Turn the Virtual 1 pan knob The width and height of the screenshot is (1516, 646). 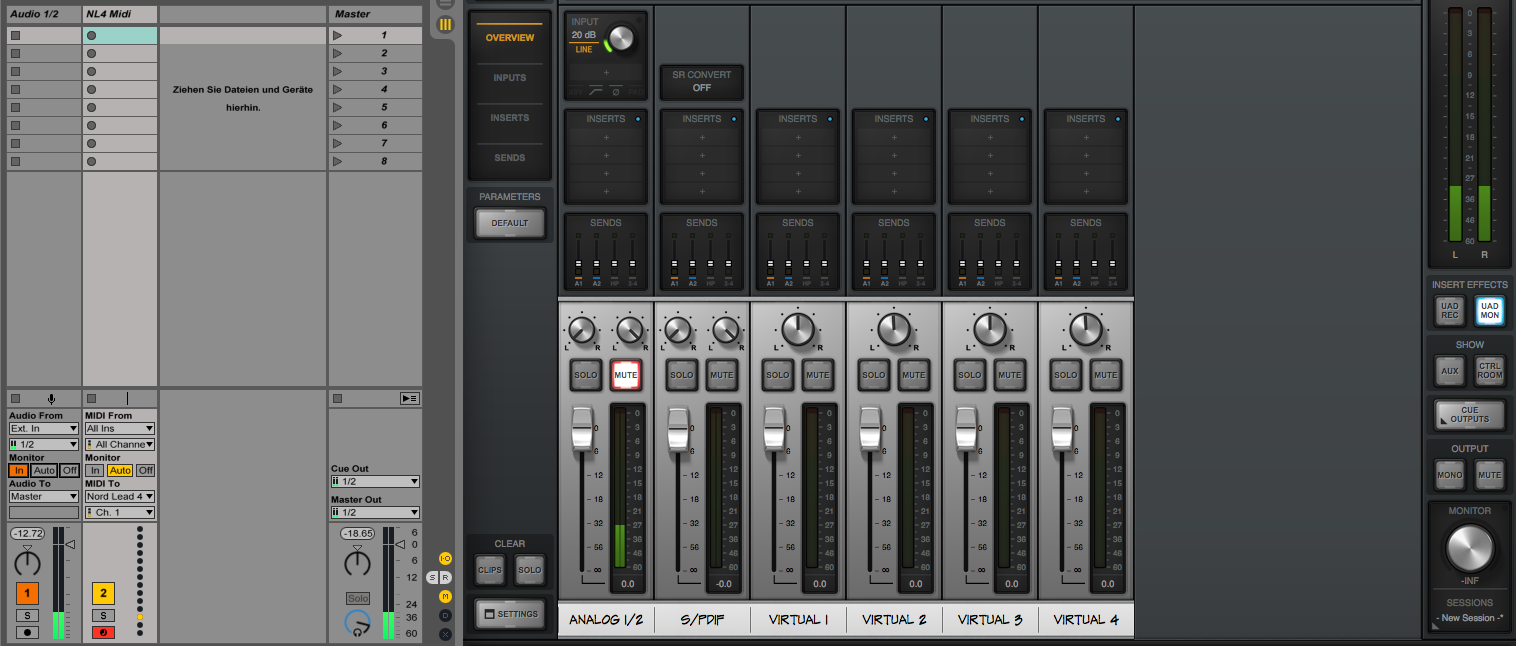click(798, 329)
